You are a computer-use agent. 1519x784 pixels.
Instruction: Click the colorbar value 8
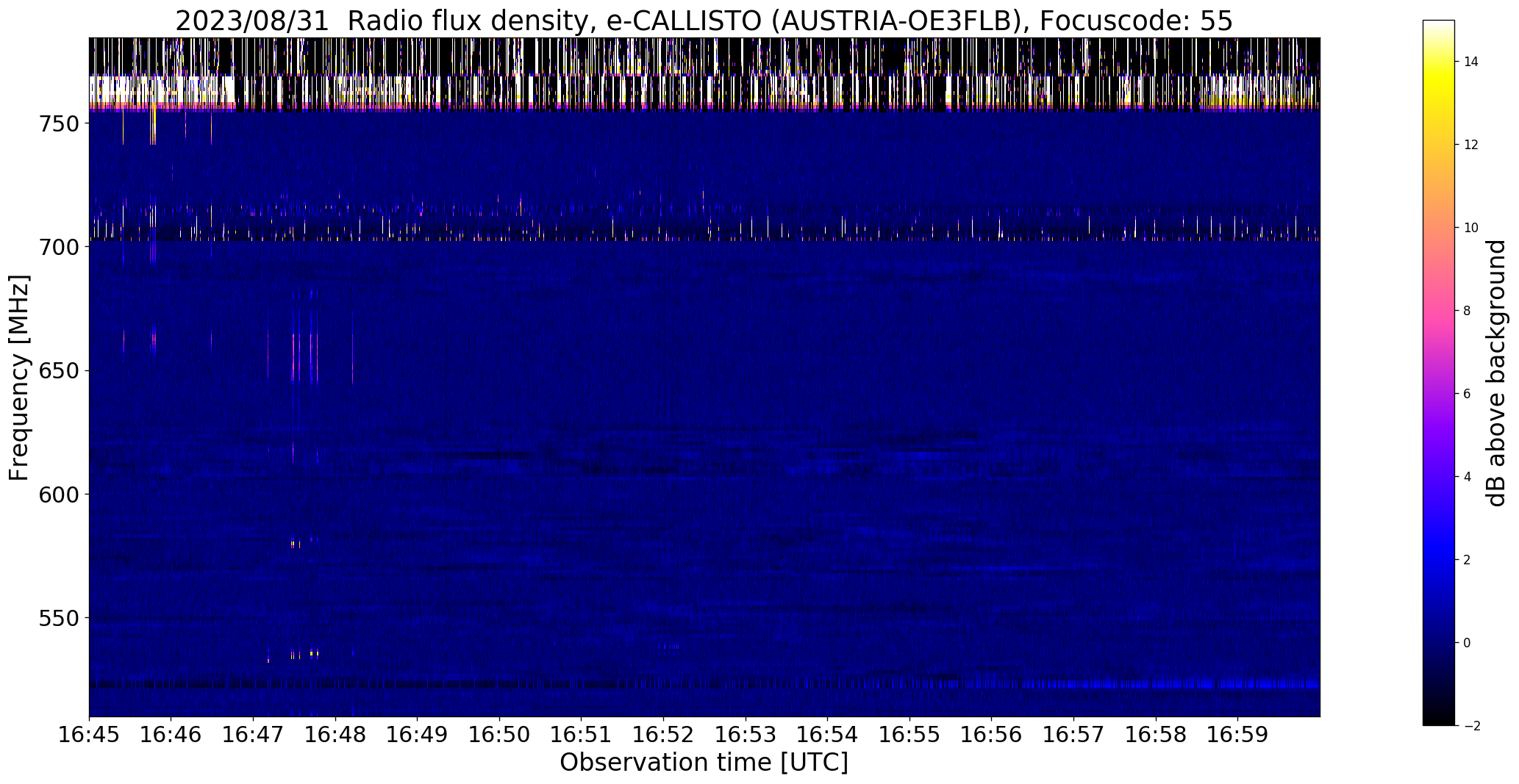[1468, 311]
